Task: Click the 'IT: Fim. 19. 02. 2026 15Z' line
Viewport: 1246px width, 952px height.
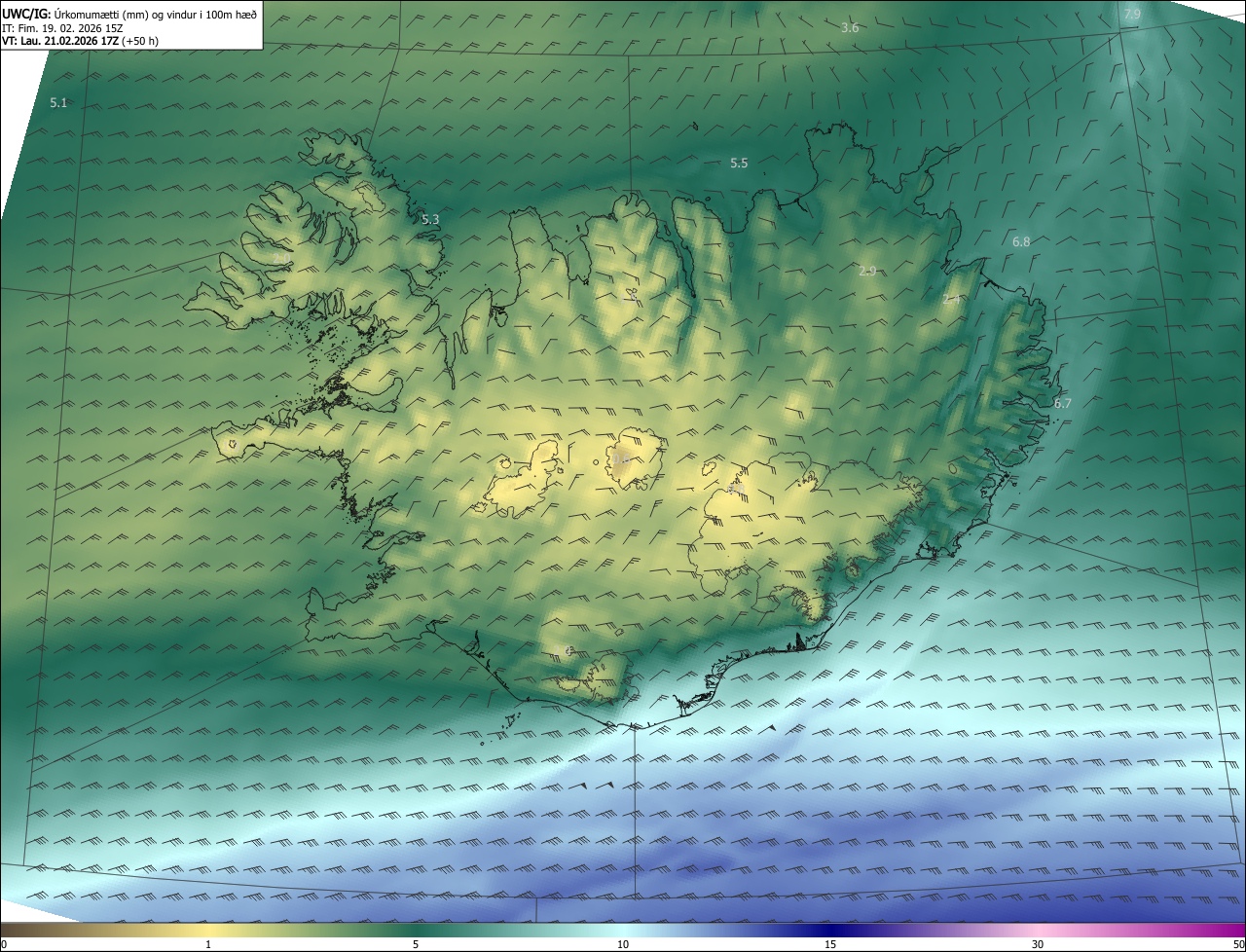Action: point(61,28)
